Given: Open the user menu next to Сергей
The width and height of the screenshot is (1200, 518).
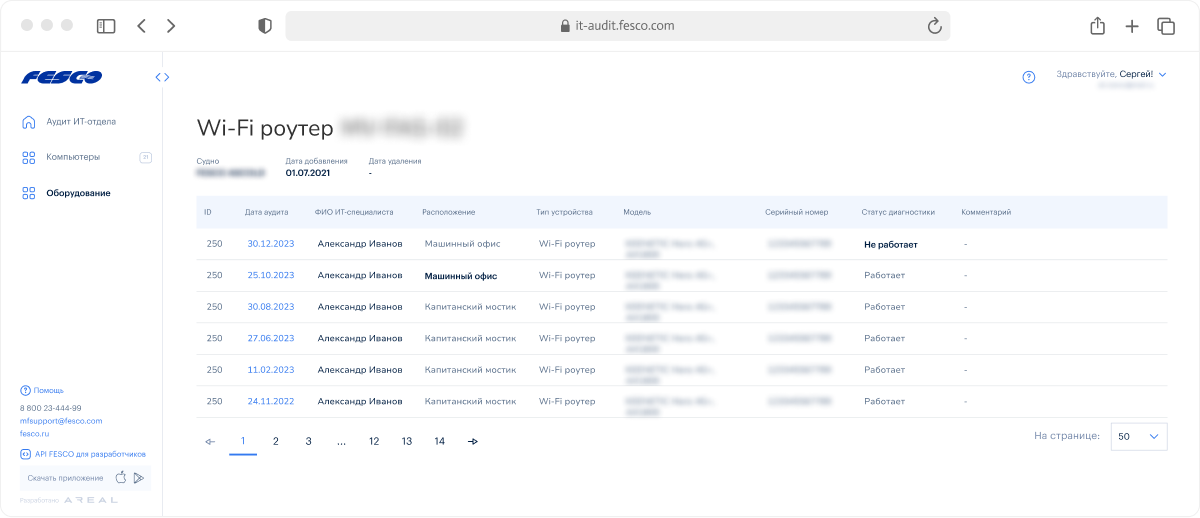Looking at the screenshot, I should coord(1163,74).
